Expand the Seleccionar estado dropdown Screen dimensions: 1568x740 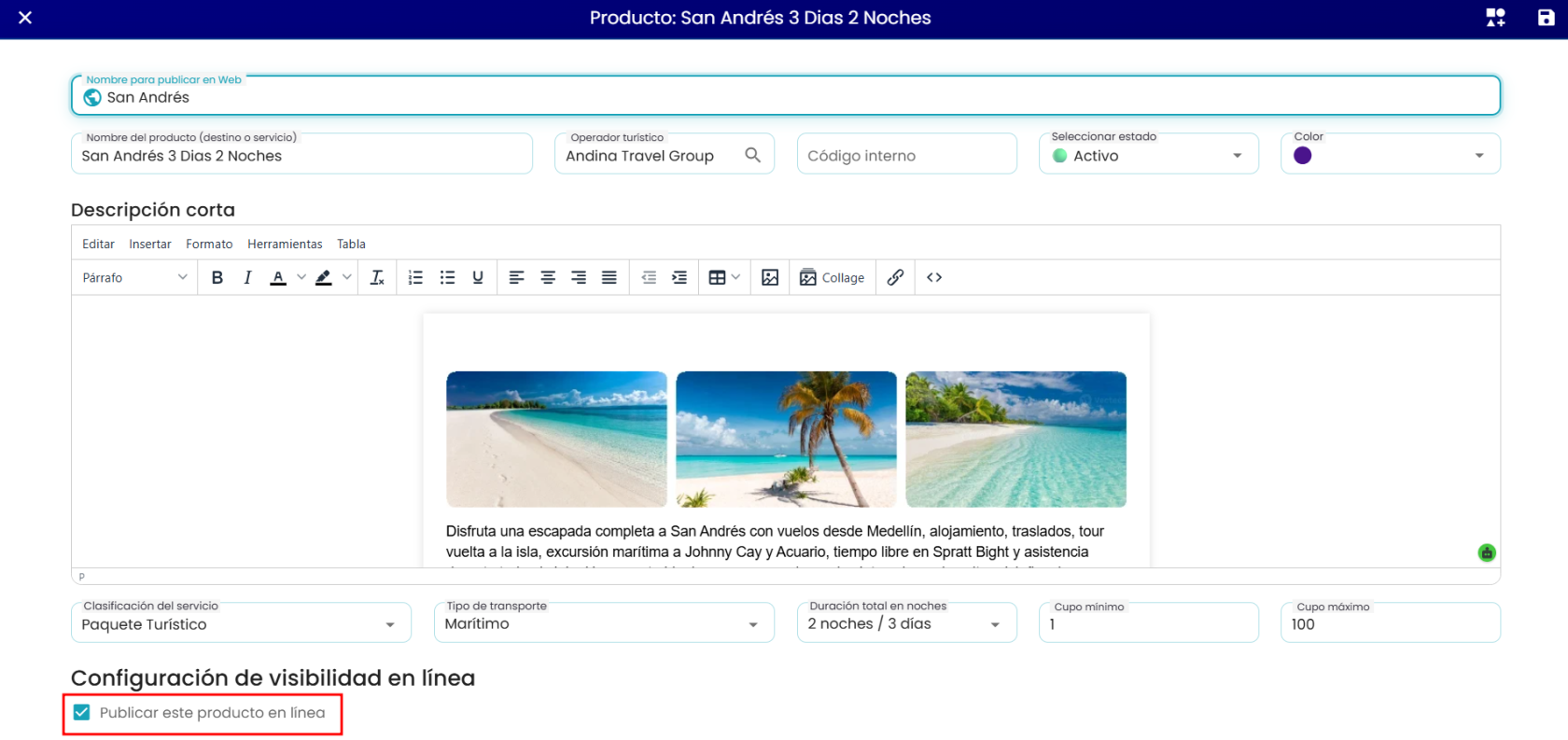(x=1149, y=154)
